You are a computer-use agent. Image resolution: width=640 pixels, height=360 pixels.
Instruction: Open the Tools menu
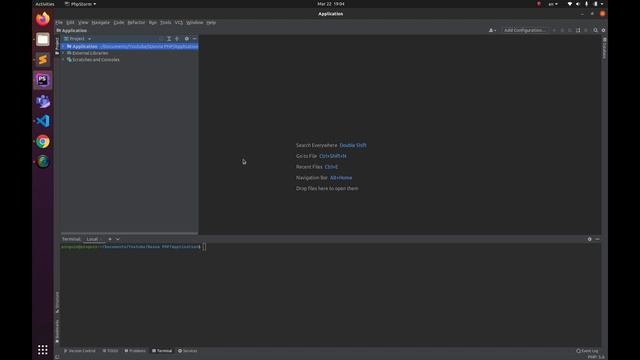coord(165,22)
